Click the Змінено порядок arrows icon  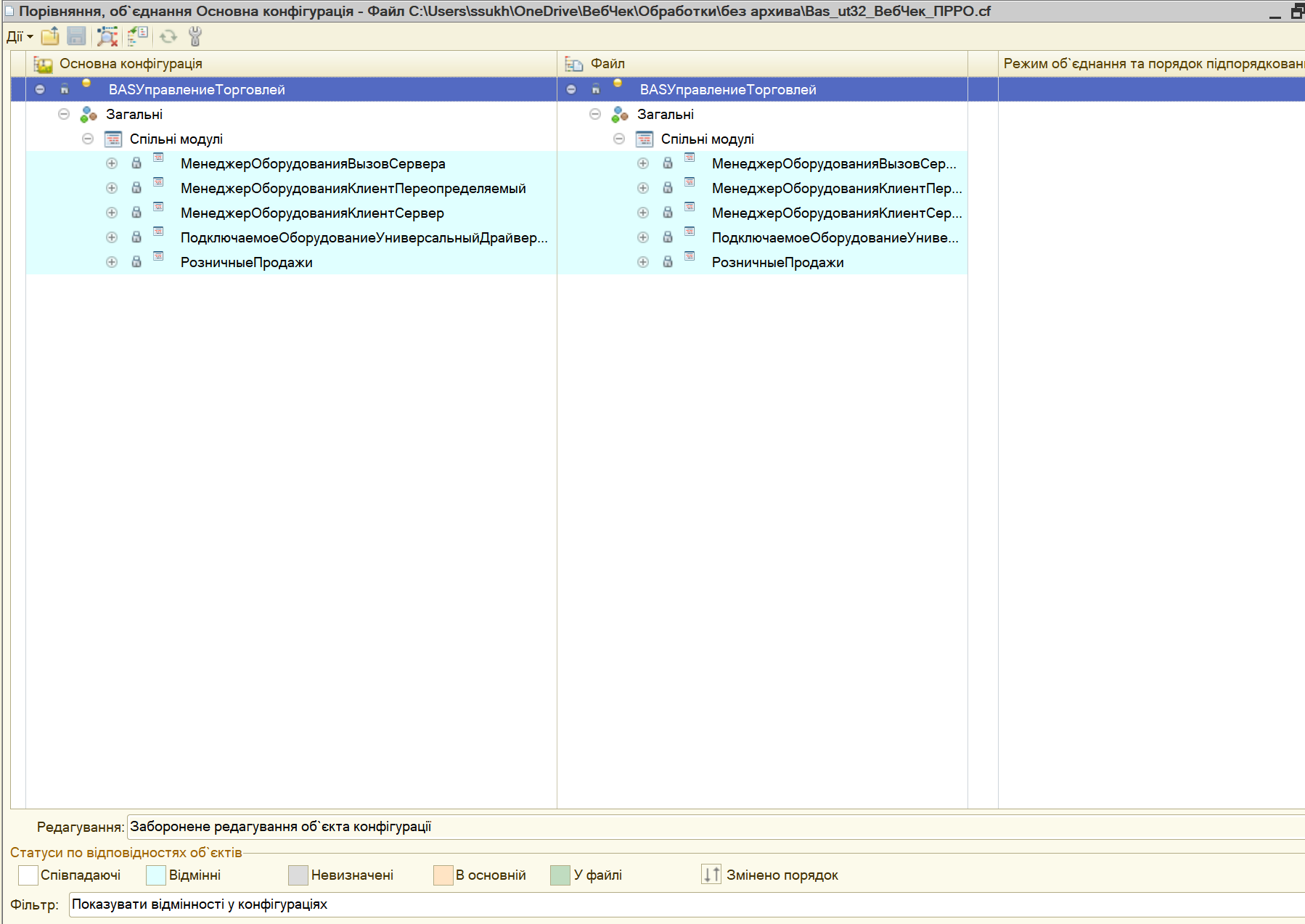tap(711, 875)
